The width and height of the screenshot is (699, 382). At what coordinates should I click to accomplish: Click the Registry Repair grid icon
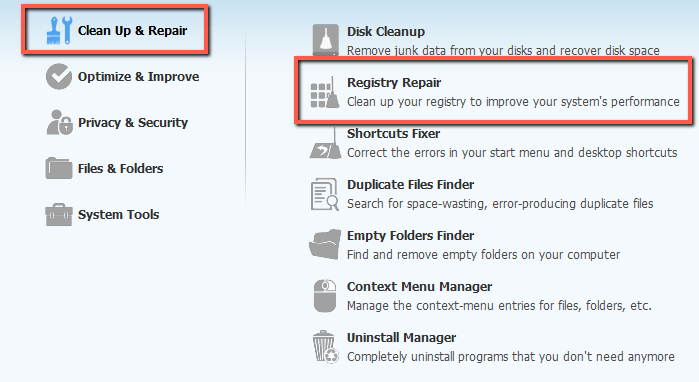tap(325, 93)
